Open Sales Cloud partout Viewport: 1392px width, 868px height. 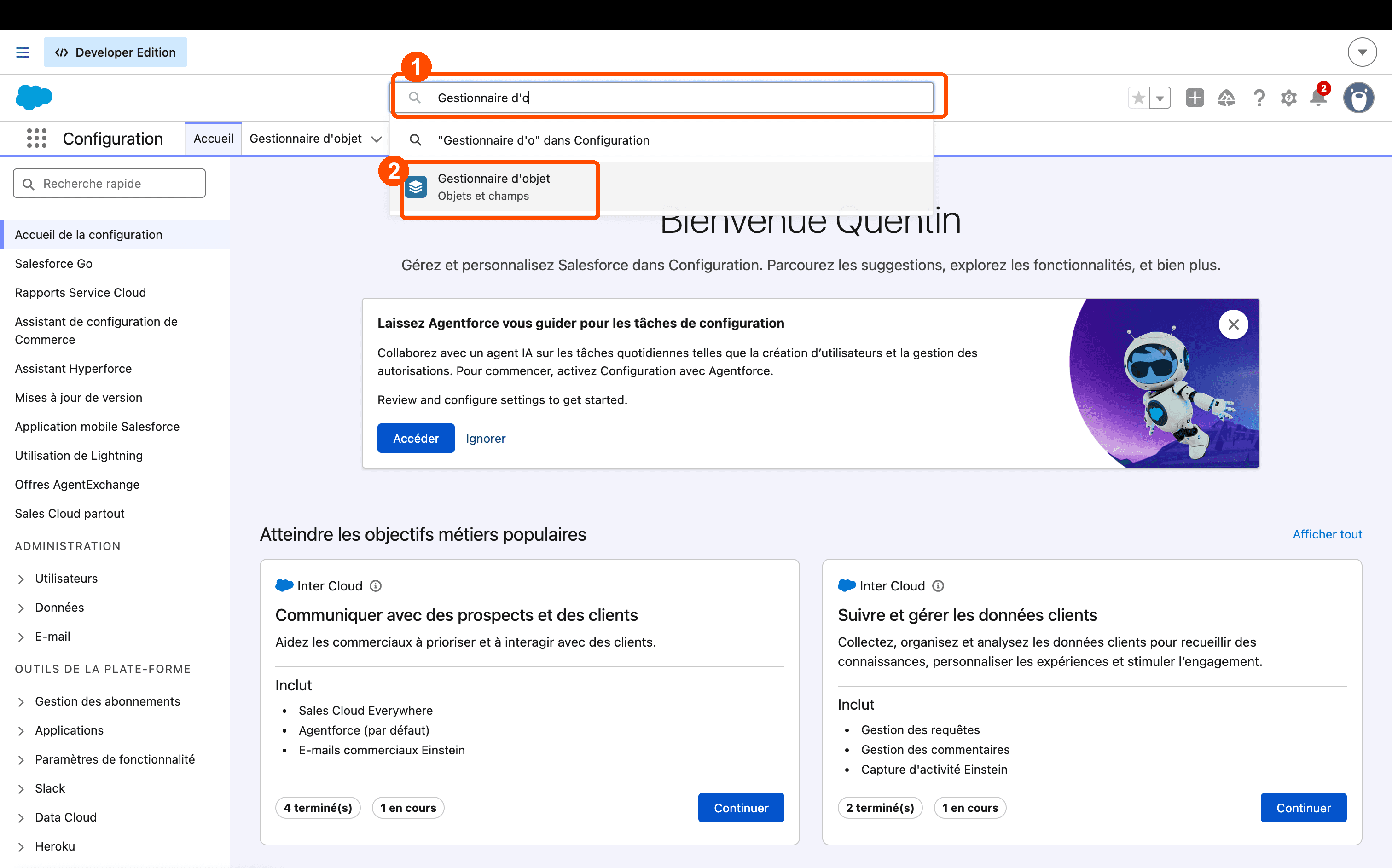coord(70,513)
